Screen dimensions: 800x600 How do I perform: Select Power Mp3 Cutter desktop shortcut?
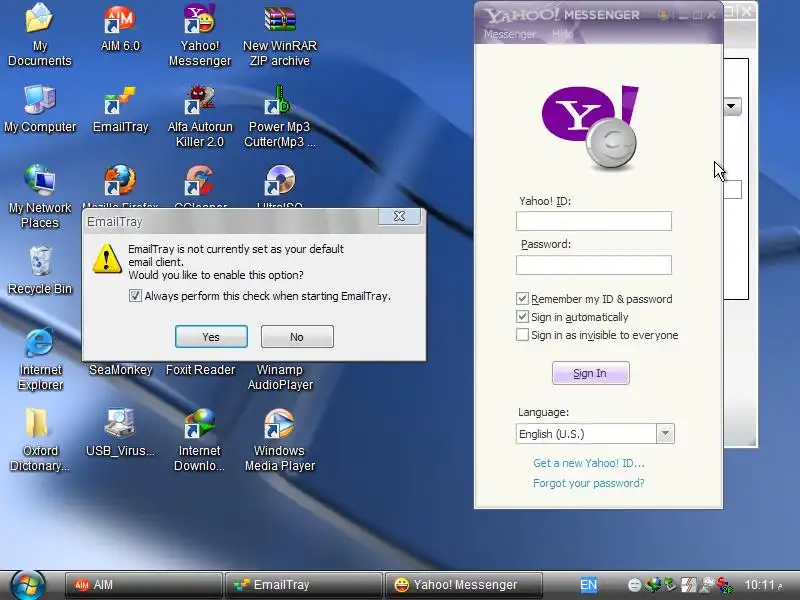point(280,116)
